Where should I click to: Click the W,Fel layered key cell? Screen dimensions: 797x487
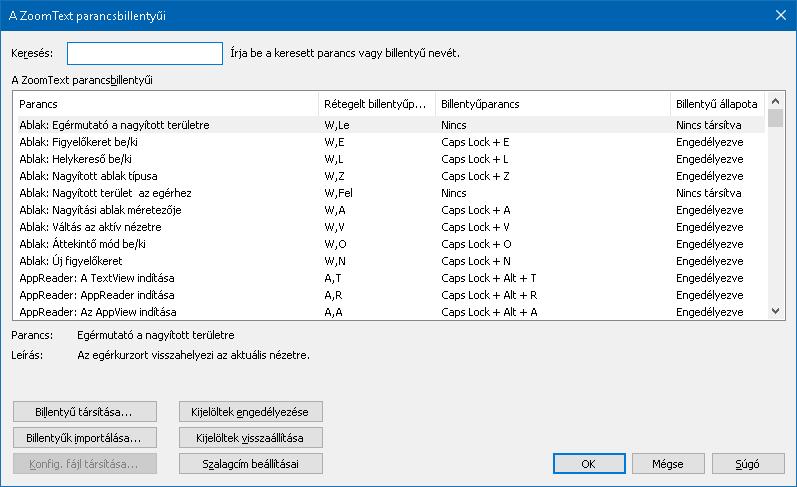tap(339, 193)
